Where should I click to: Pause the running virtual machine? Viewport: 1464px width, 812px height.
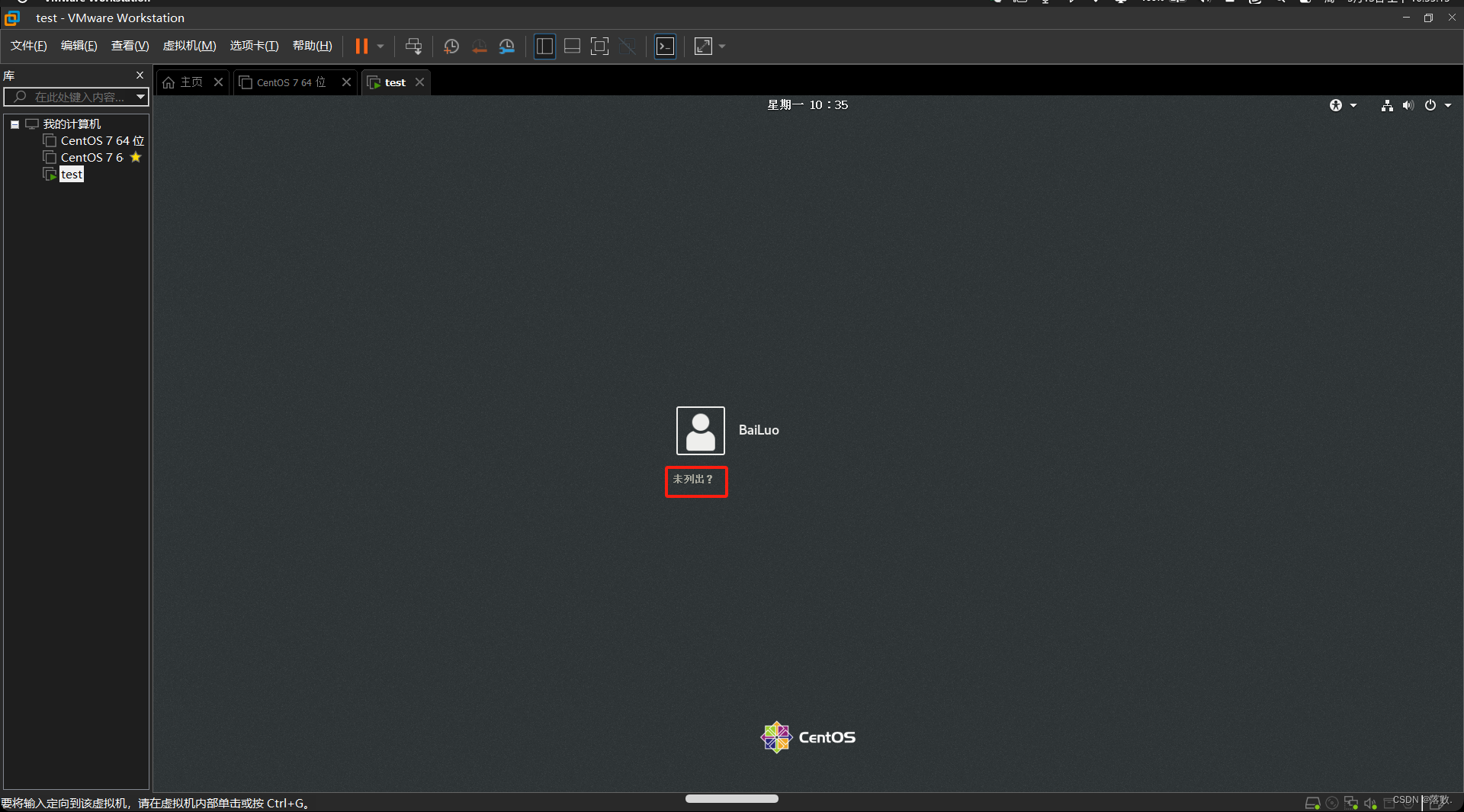[361, 47]
